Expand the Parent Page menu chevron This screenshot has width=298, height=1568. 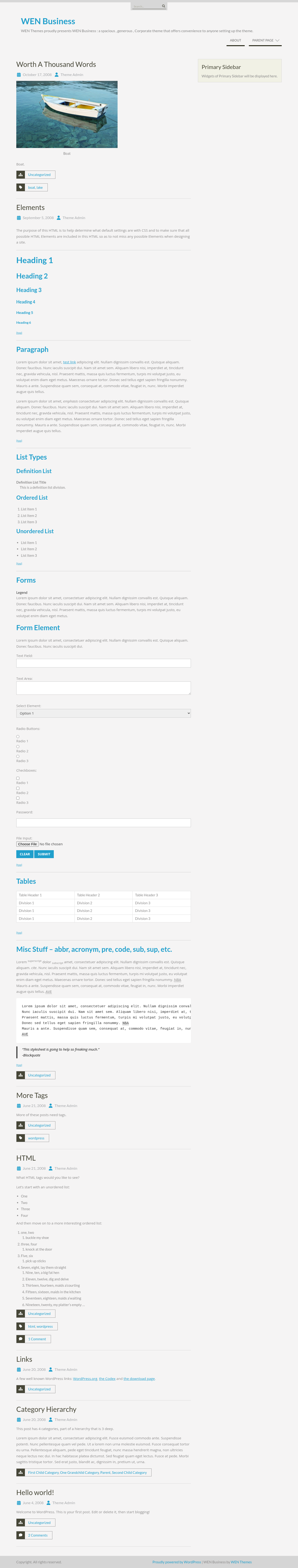pos(277,41)
